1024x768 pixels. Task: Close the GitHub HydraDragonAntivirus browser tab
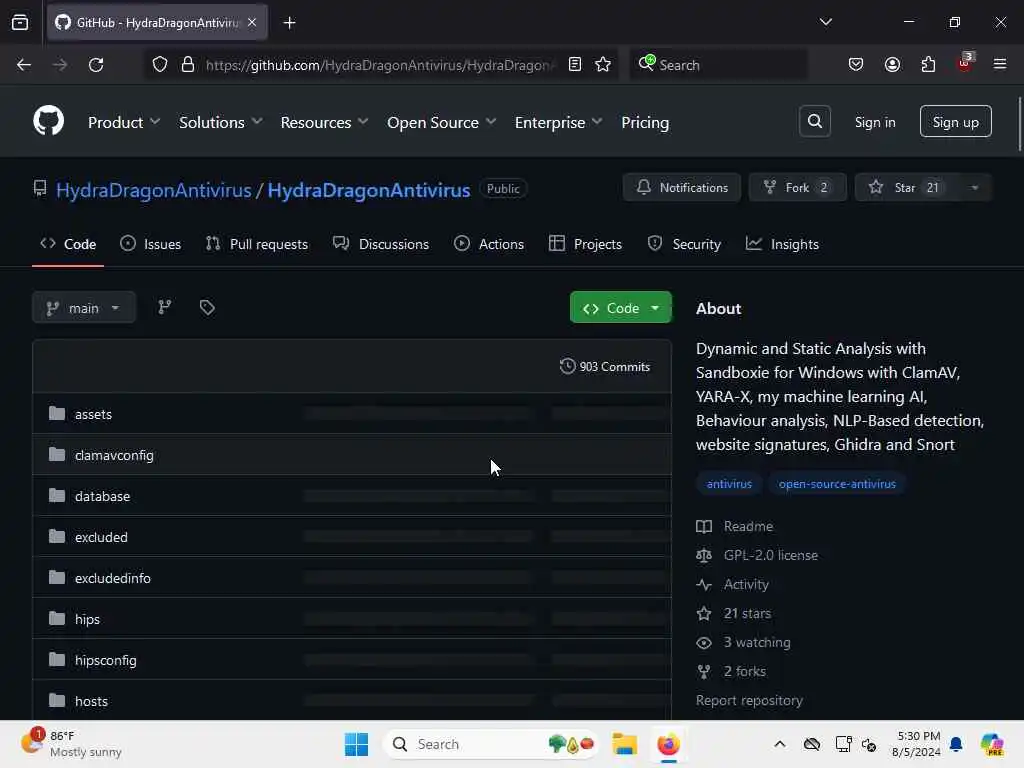click(x=252, y=22)
